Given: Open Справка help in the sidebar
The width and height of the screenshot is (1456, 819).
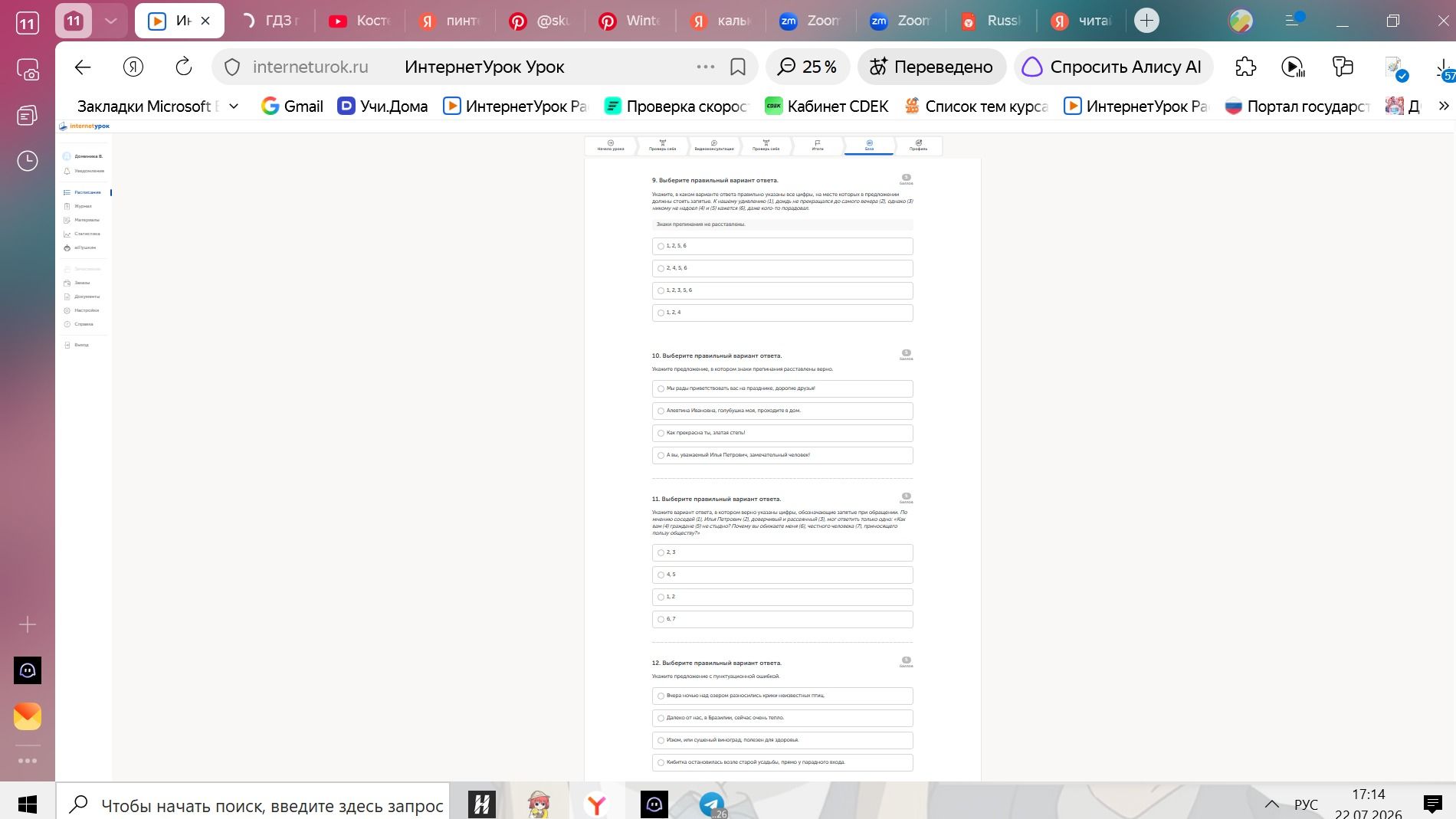Looking at the screenshot, I should pos(79,324).
